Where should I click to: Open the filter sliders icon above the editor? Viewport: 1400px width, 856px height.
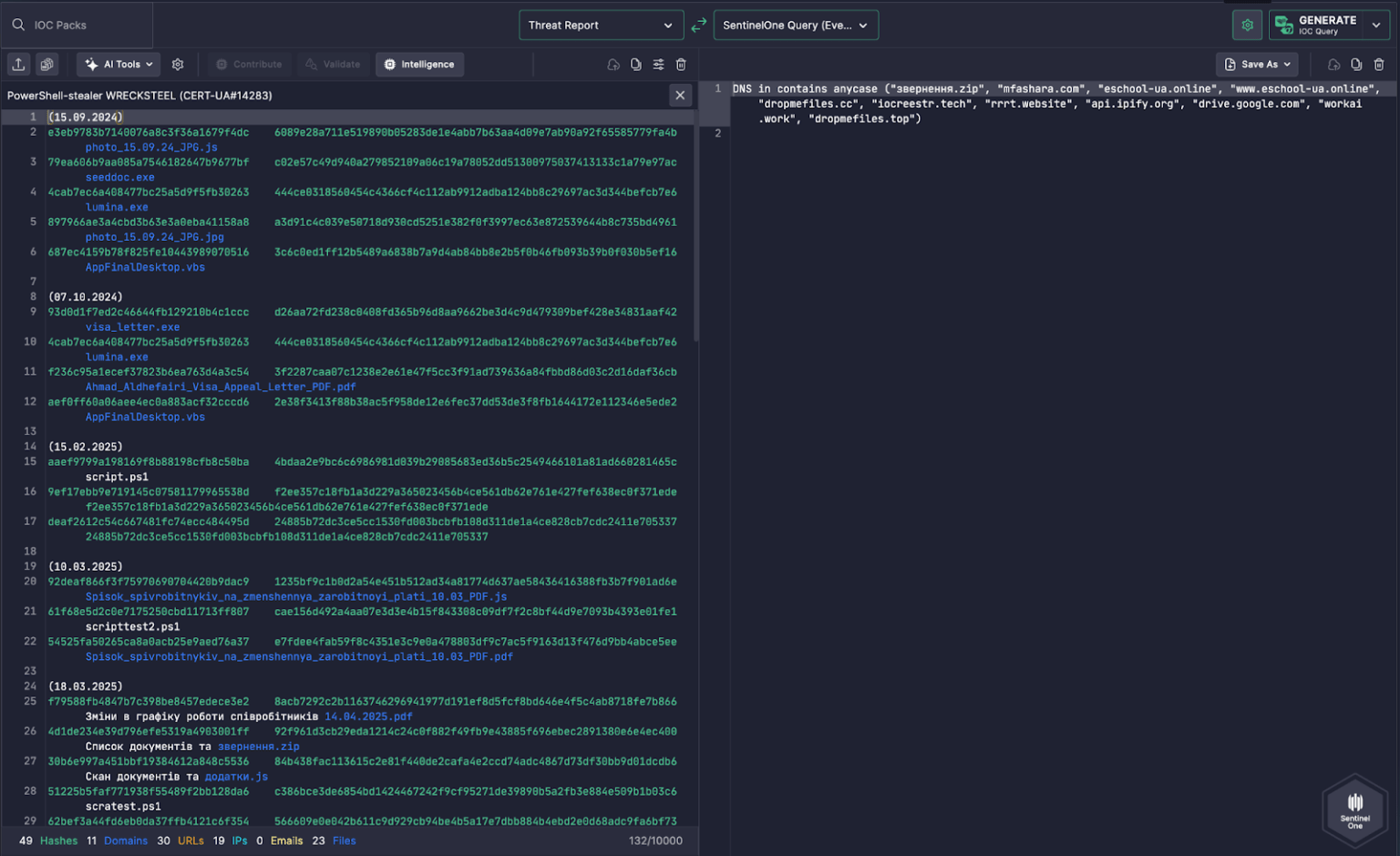(658, 64)
